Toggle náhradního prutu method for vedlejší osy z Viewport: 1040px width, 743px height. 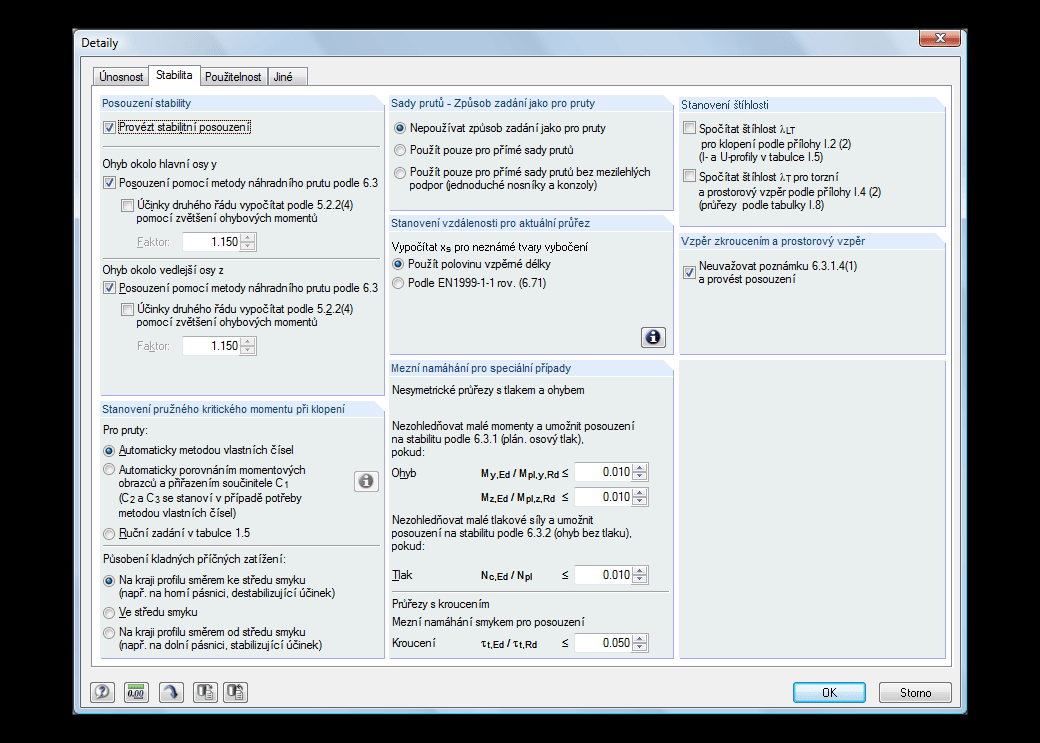(x=109, y=288)
